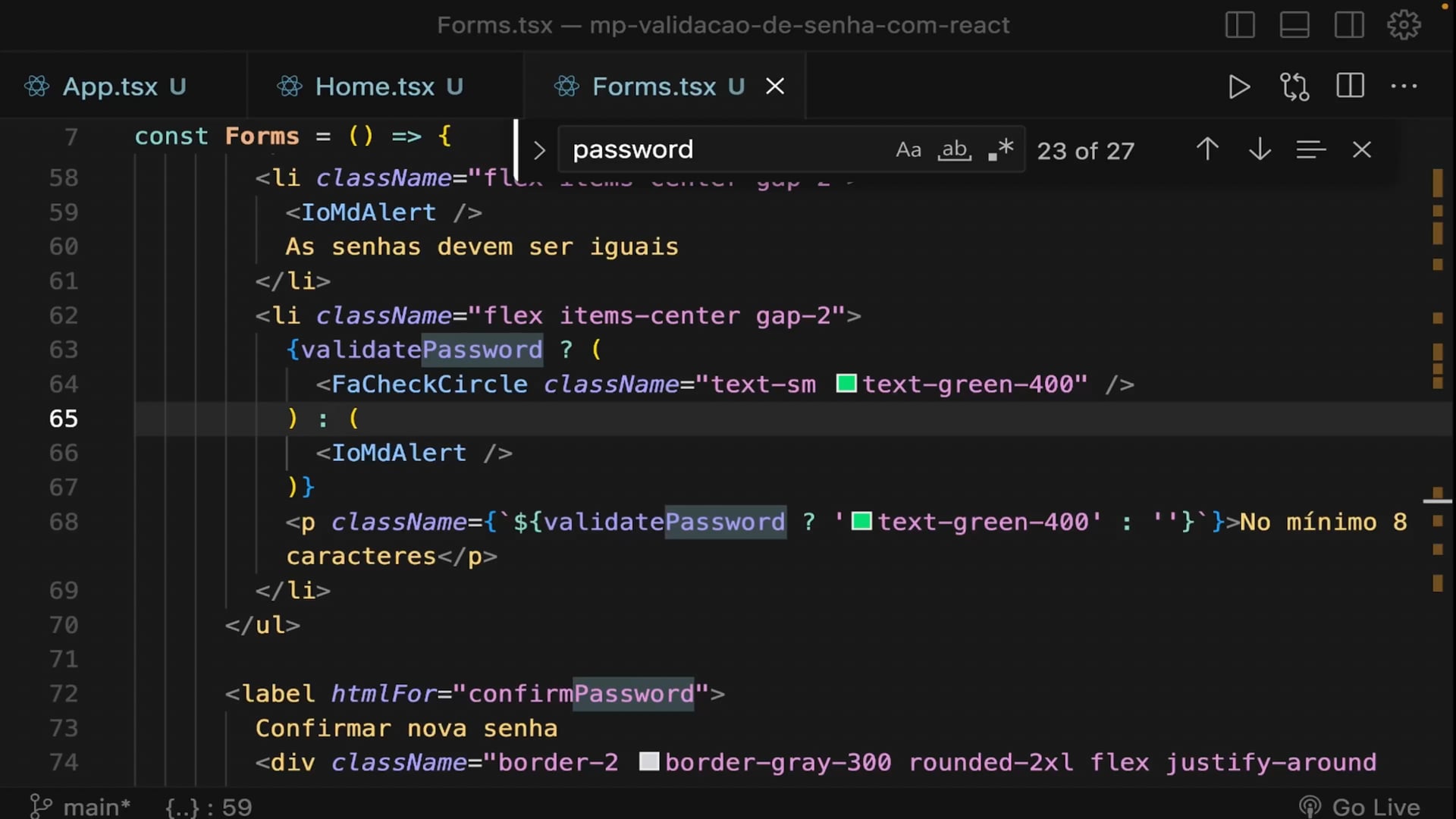
Task: Enable Match Whole Word option
Action: [955, 149]
